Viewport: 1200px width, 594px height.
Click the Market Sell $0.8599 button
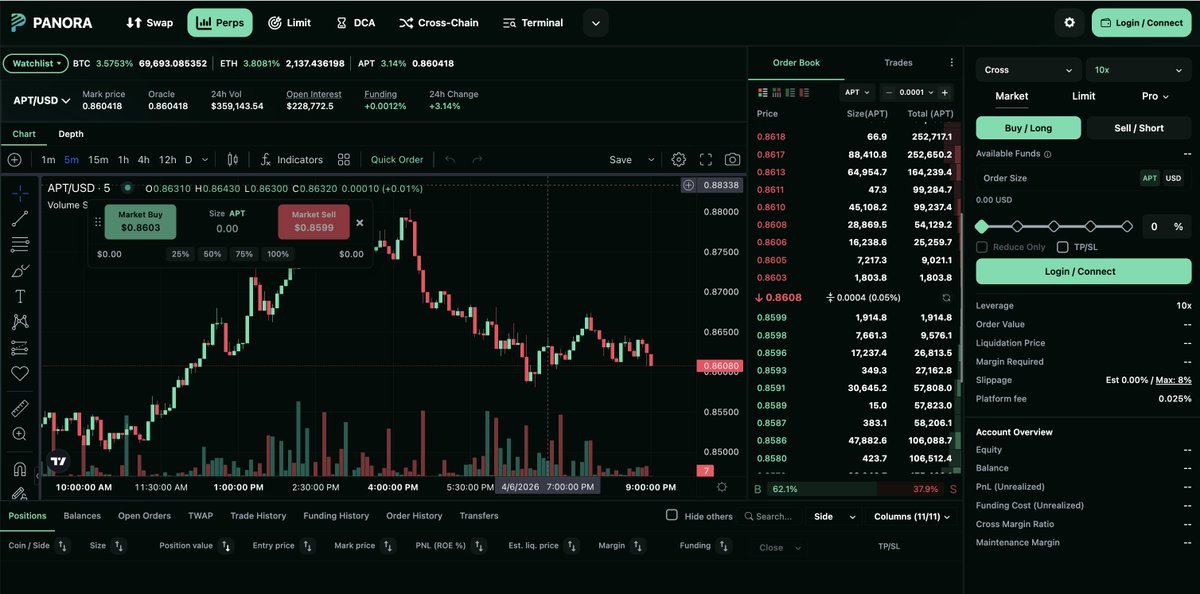[x=314, y=222]
